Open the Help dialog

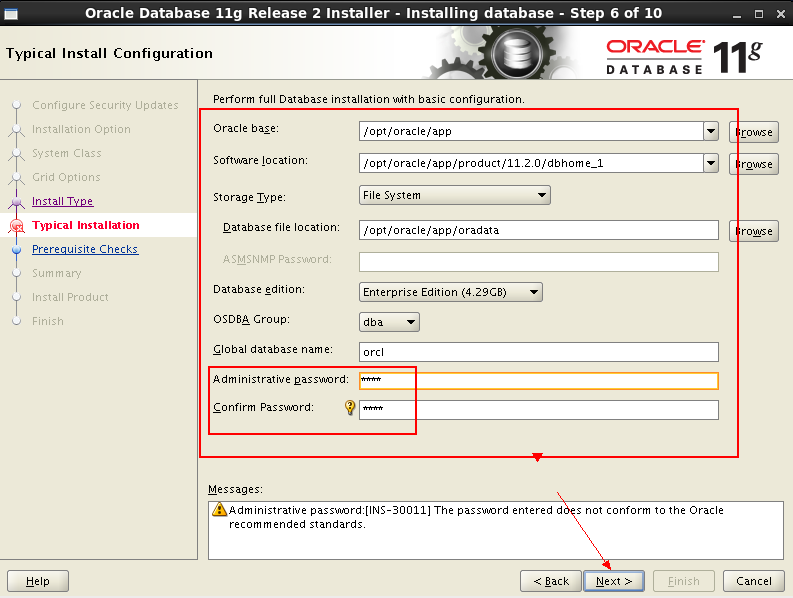point(38,581)
